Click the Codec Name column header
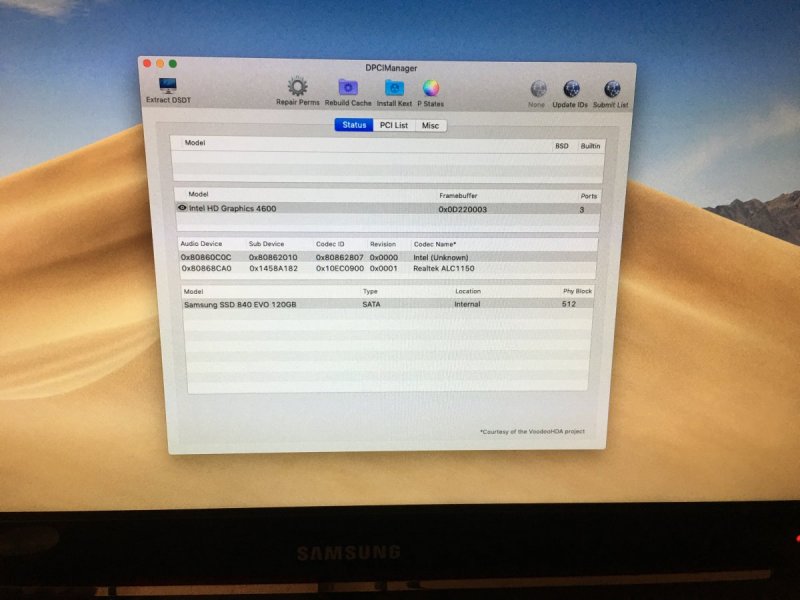This screenshot has width=800, height=600. pyautogui.click(x=435, y=244)
